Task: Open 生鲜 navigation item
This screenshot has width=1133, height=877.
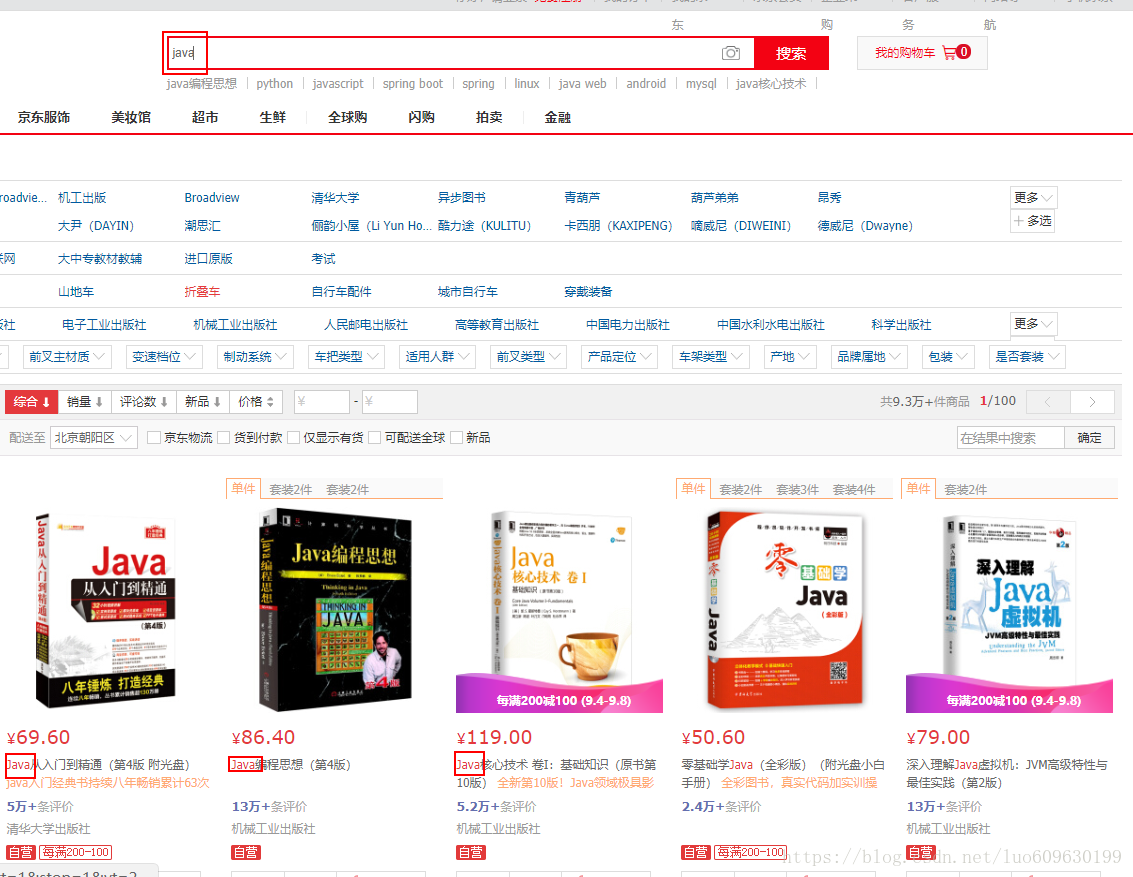Action: [272, 117]
